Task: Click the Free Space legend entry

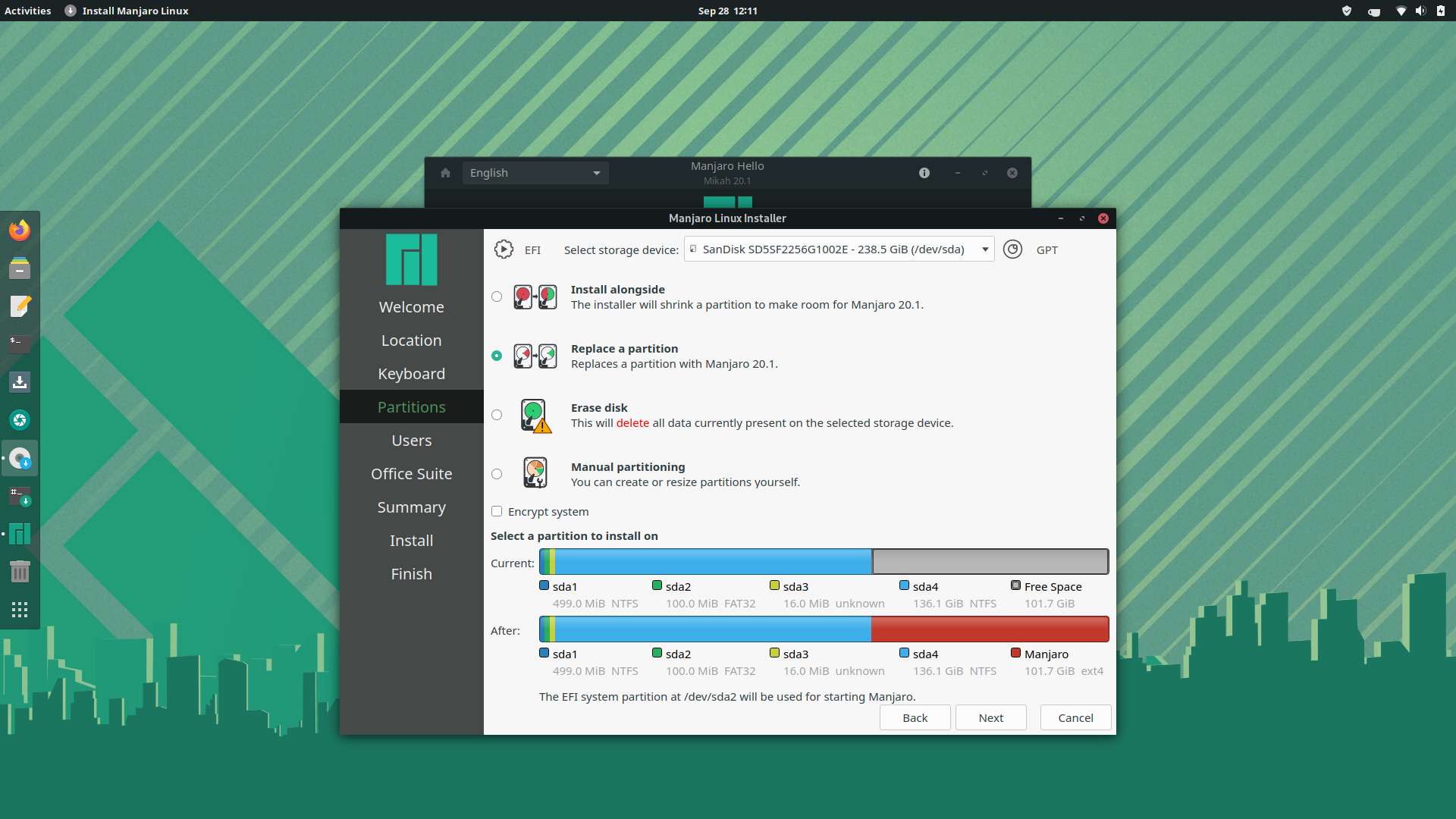Action: click(1046, 595)
